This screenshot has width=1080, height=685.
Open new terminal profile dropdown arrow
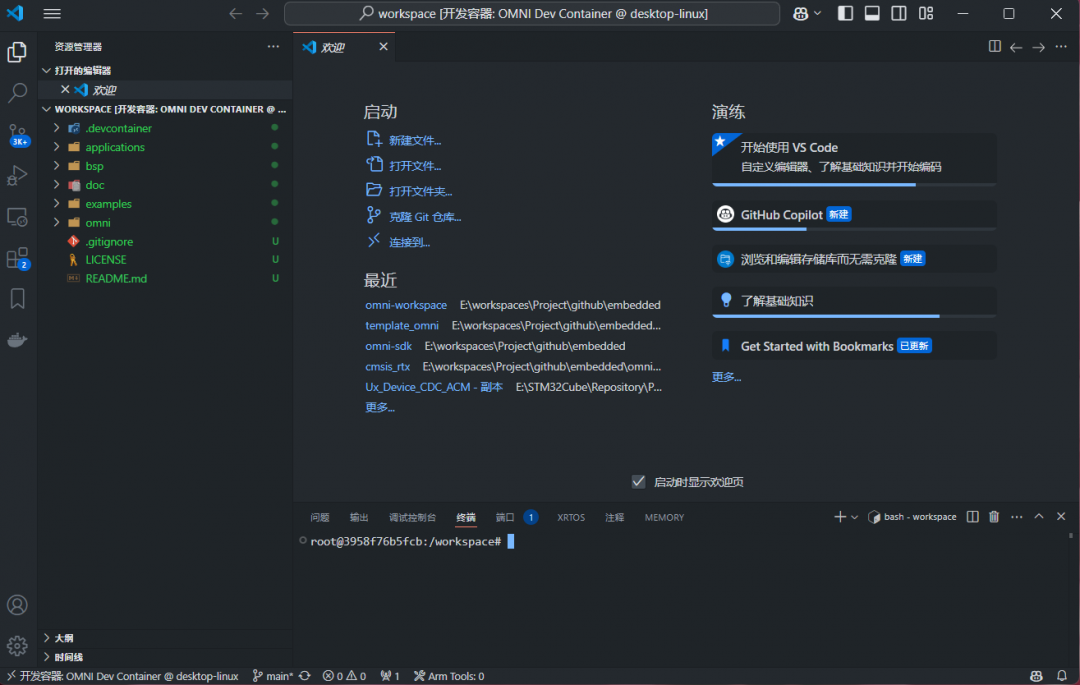click(855, 517)
